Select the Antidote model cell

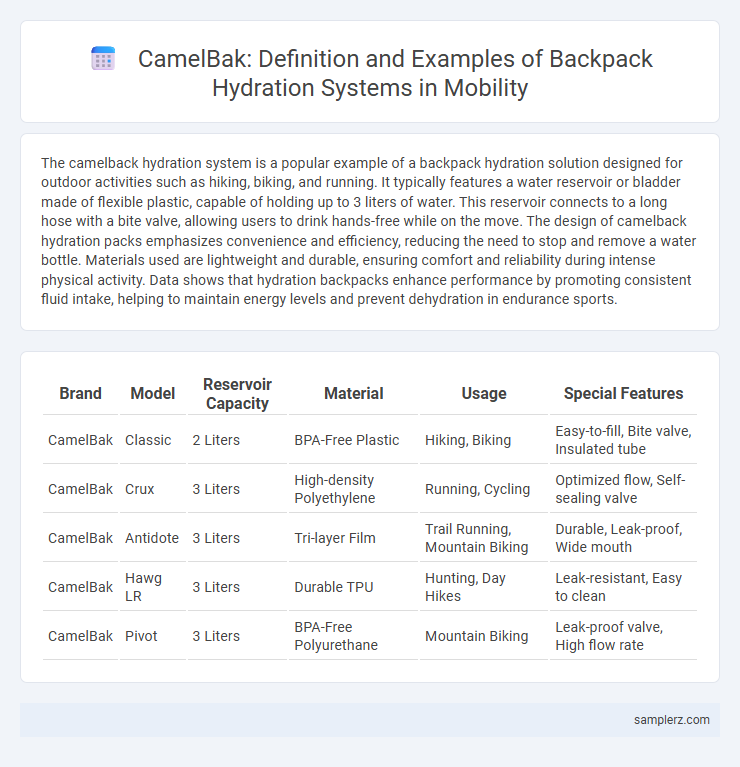click(152, 538)
